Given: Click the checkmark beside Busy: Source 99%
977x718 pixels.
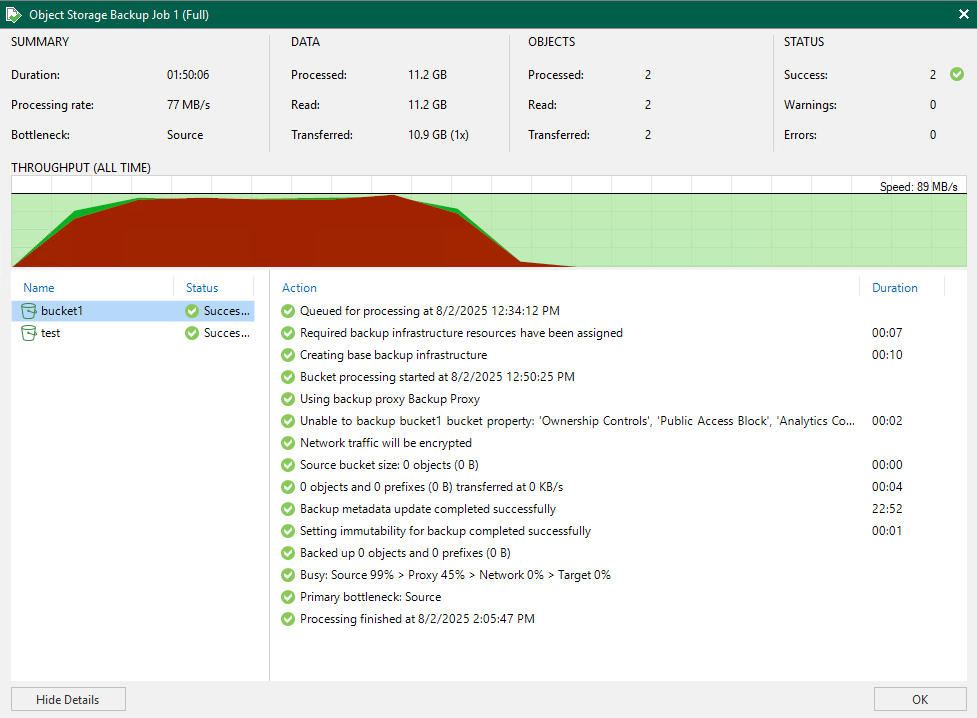Looking at the screenshot, I should [288, 575].
